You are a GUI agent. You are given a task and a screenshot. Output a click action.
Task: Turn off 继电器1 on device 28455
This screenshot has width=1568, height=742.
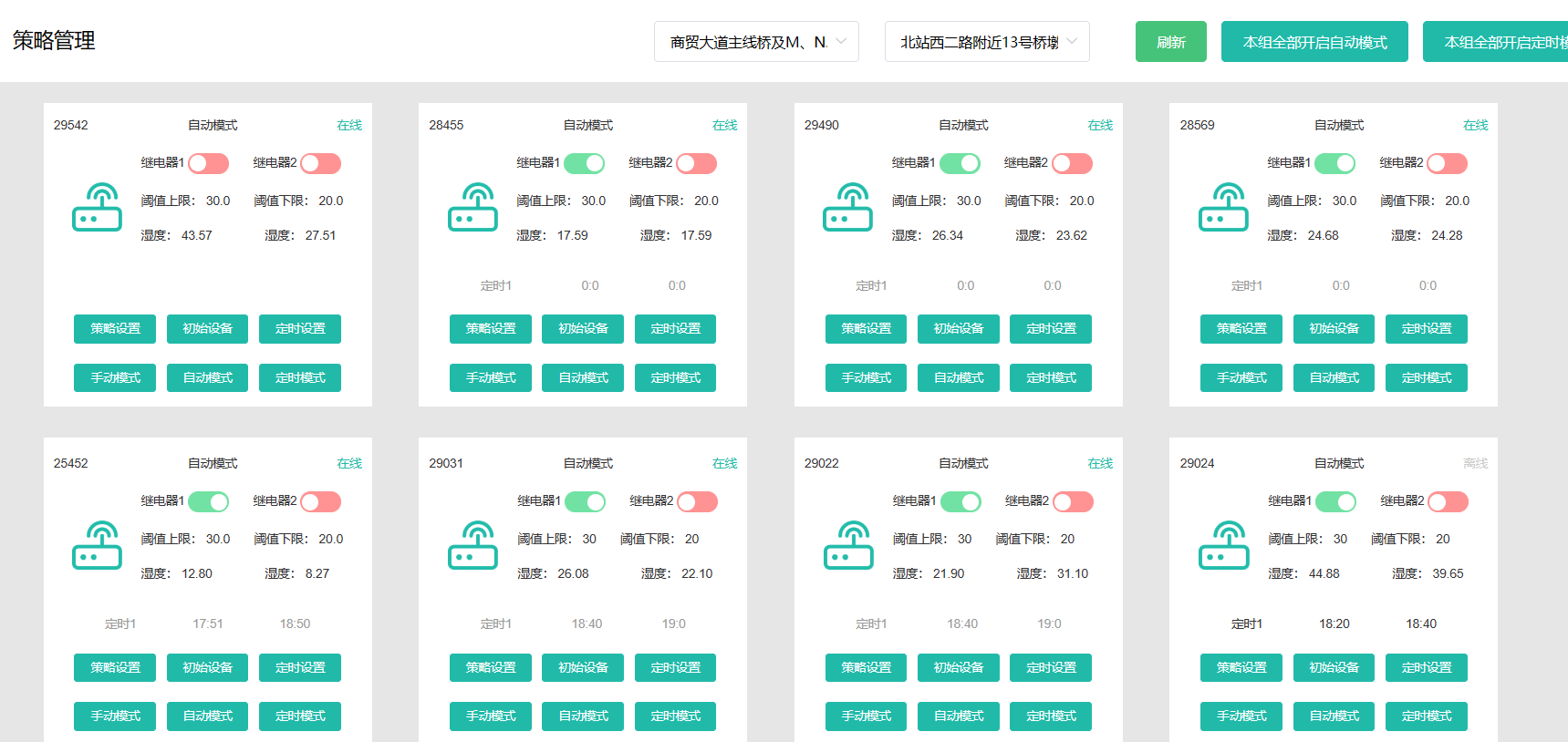tap(584, 163)
